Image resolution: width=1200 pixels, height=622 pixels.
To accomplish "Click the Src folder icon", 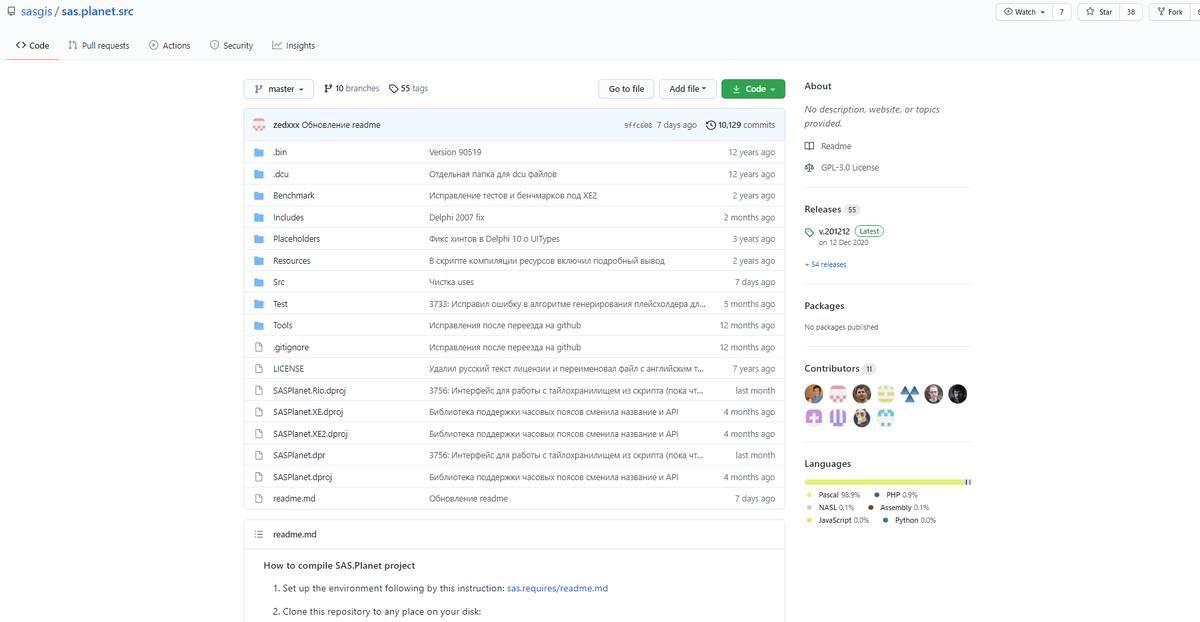I will (x=259, y=282).
